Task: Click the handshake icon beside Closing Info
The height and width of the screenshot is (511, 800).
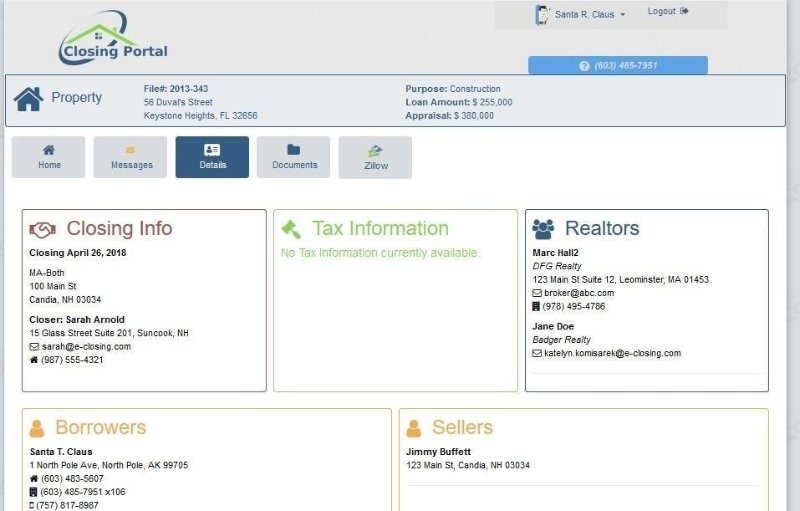Action: 42,229
